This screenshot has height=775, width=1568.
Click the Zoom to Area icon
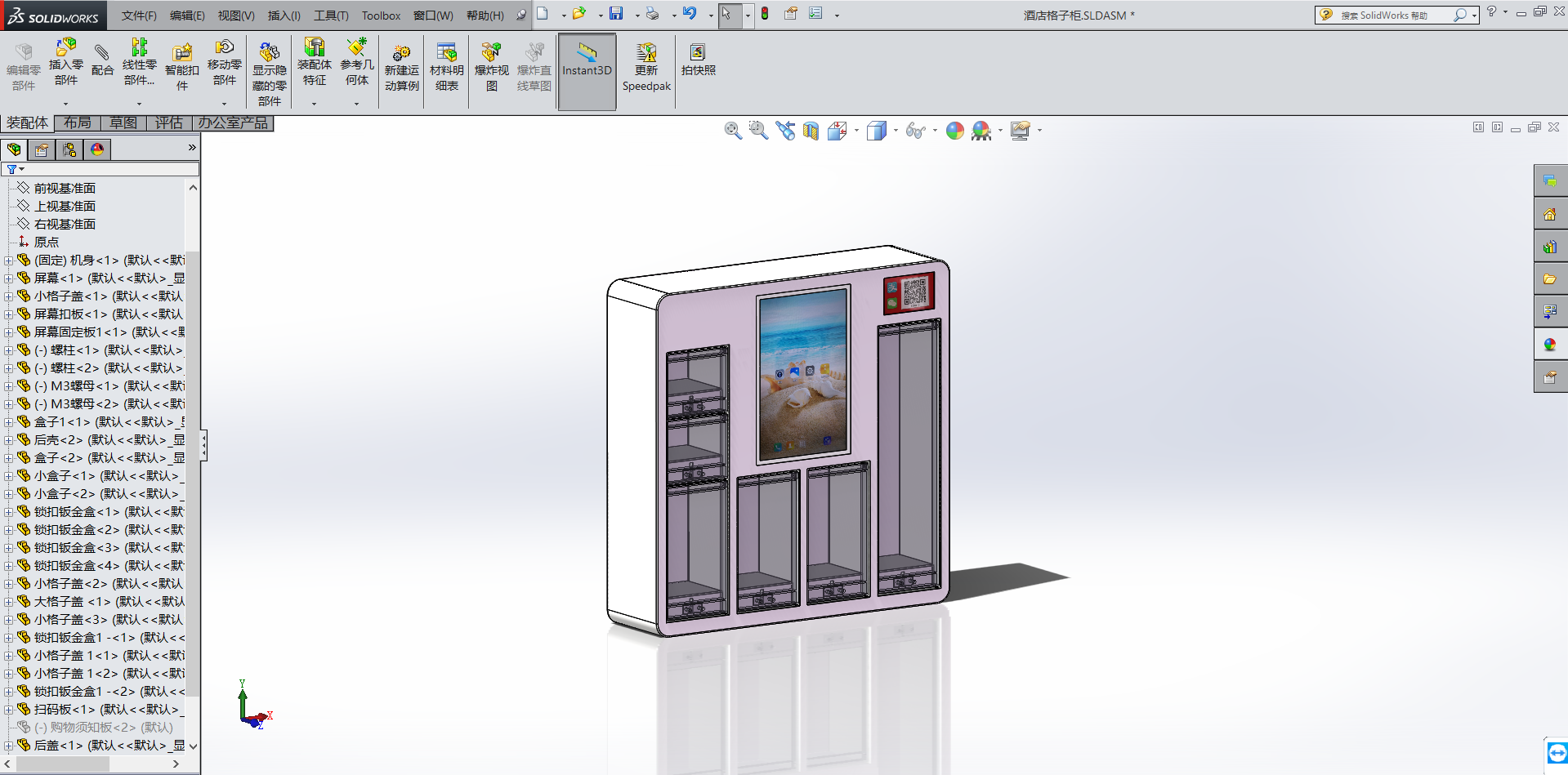(758, 131)
